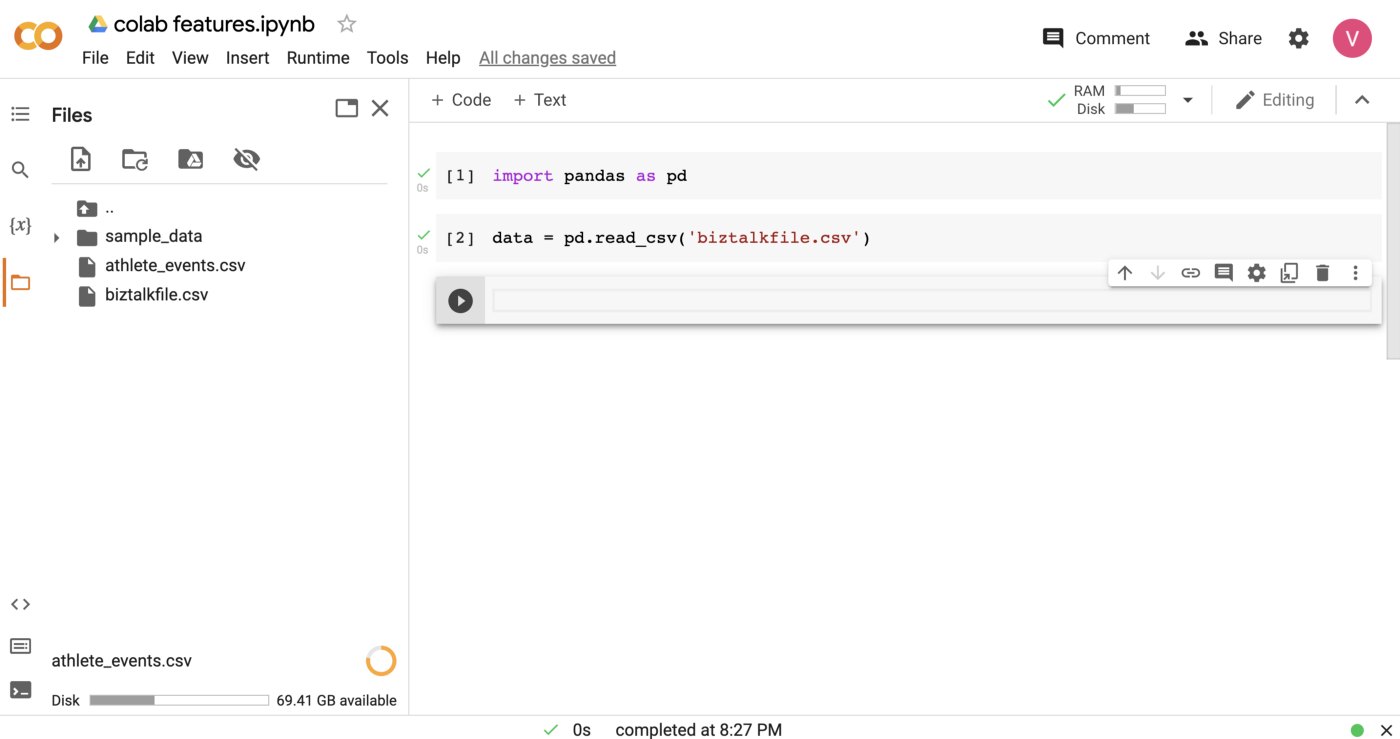Open the user account avatar V
This screenshot has width=1400, height=739.
pos(1352,38)
